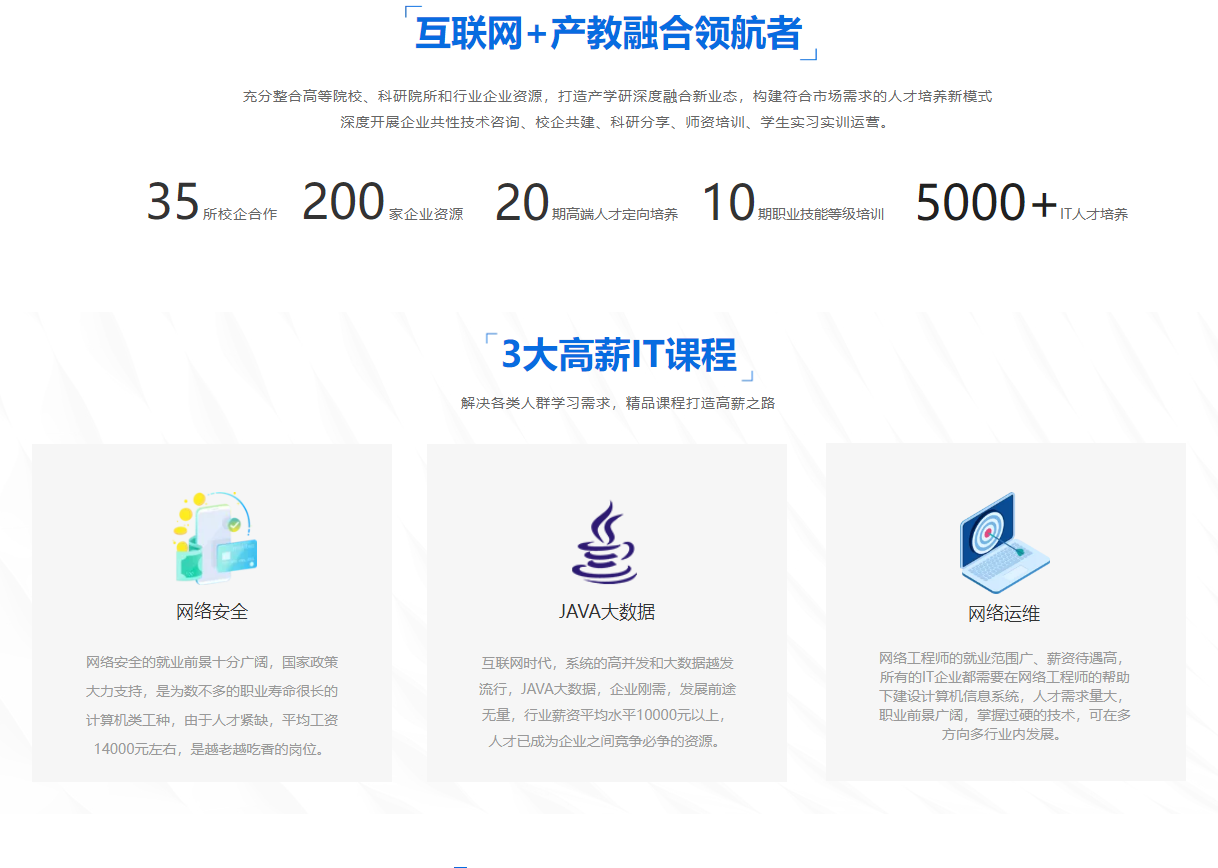Click the 网络运维 course description text
Image resolution: width=1218 pixels, height=868 pixels.
coord(1005,696)
